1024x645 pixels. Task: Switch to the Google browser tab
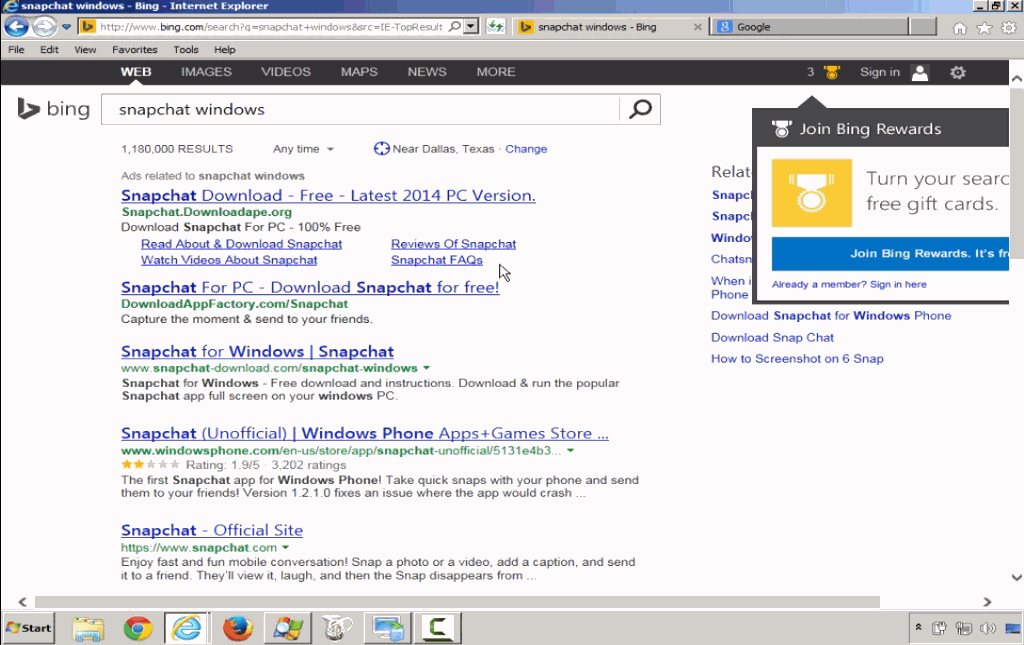(808, 27)
